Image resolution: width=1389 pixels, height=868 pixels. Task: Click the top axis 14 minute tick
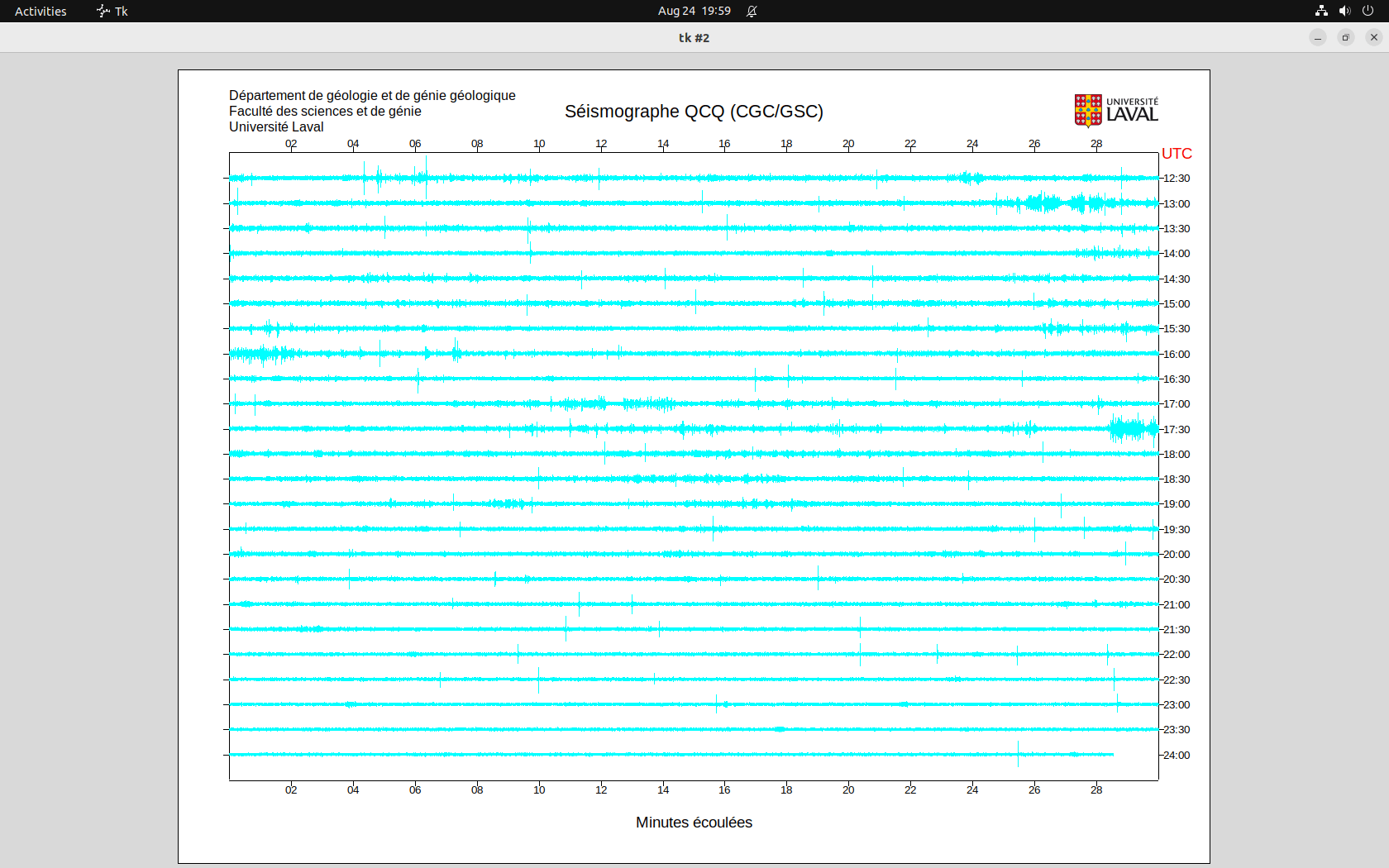click(663, 144)
